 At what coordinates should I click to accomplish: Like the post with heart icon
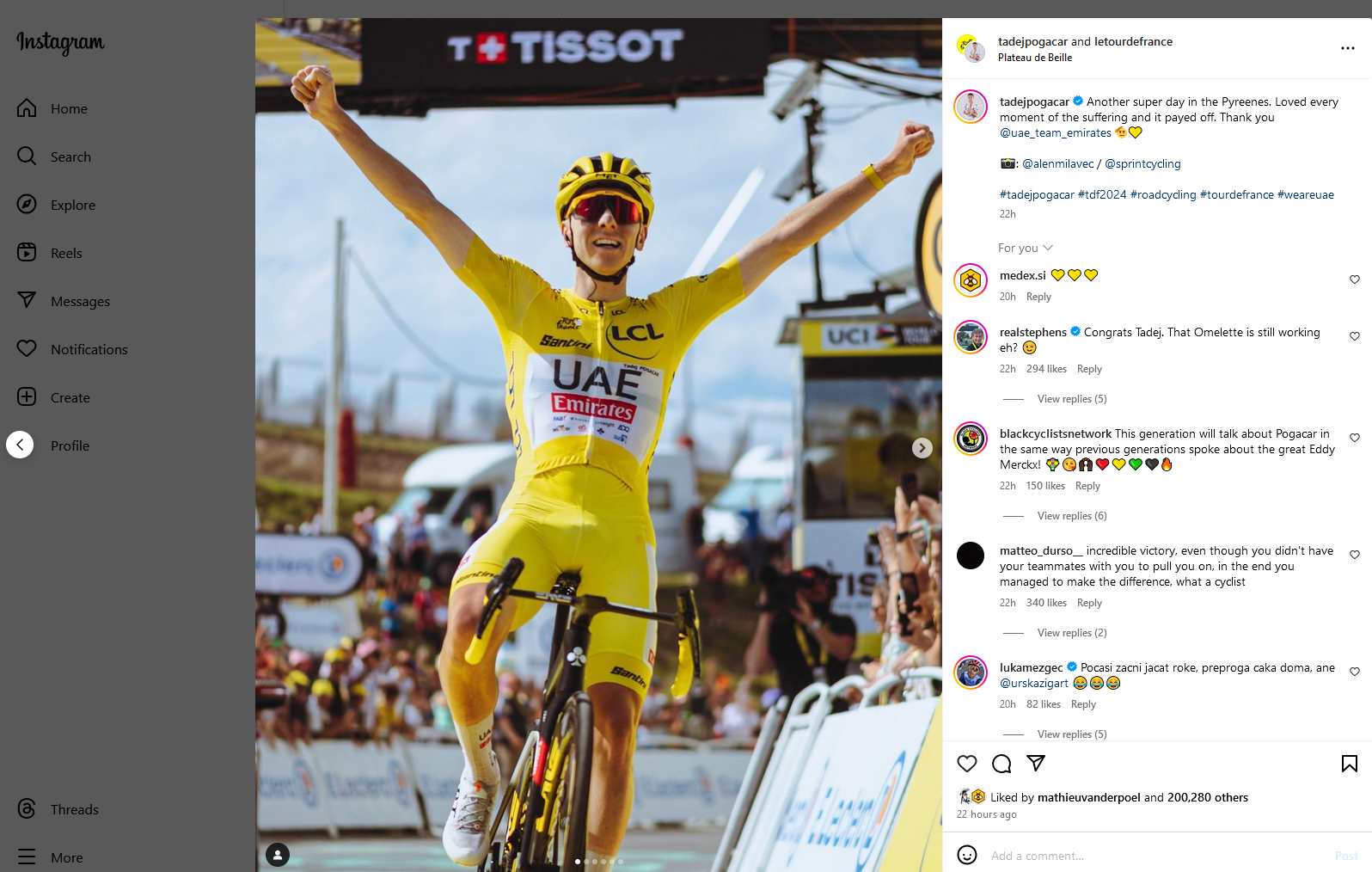[x=967, y=764]
